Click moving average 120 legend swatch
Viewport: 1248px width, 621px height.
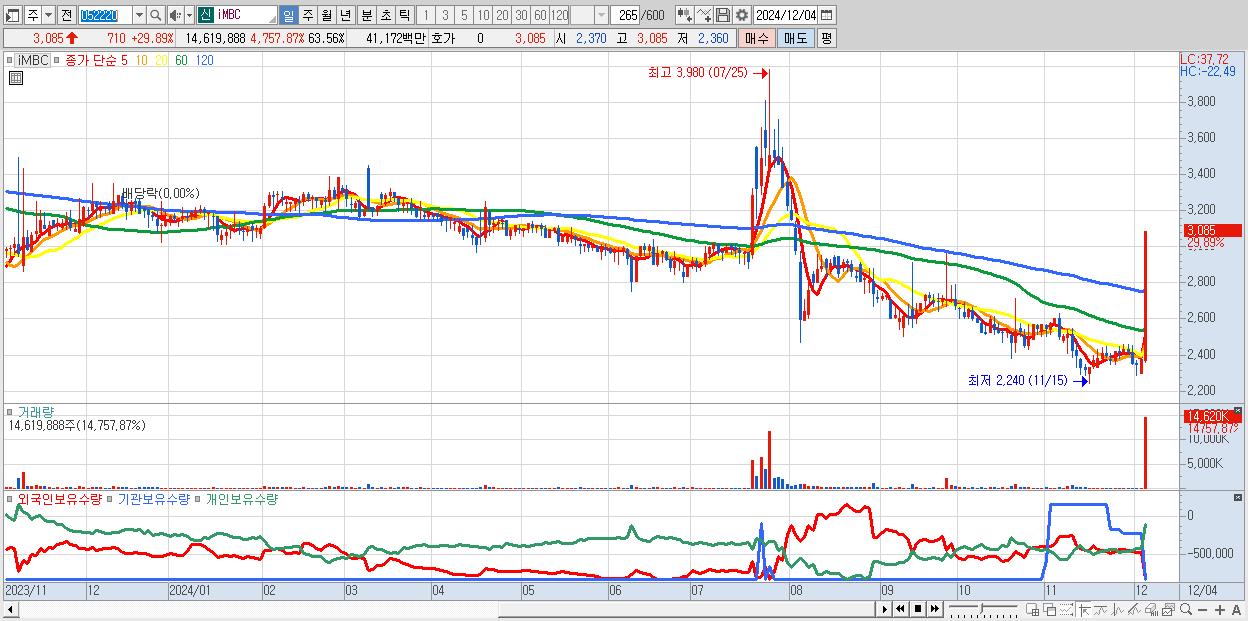coord(204,60)
